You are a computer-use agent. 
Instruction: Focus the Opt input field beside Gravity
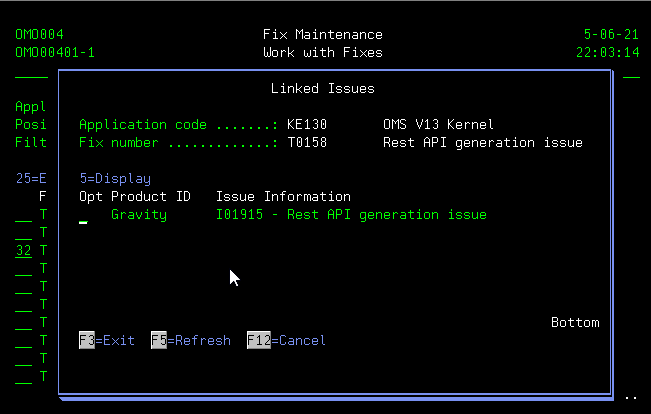point(85,216)
